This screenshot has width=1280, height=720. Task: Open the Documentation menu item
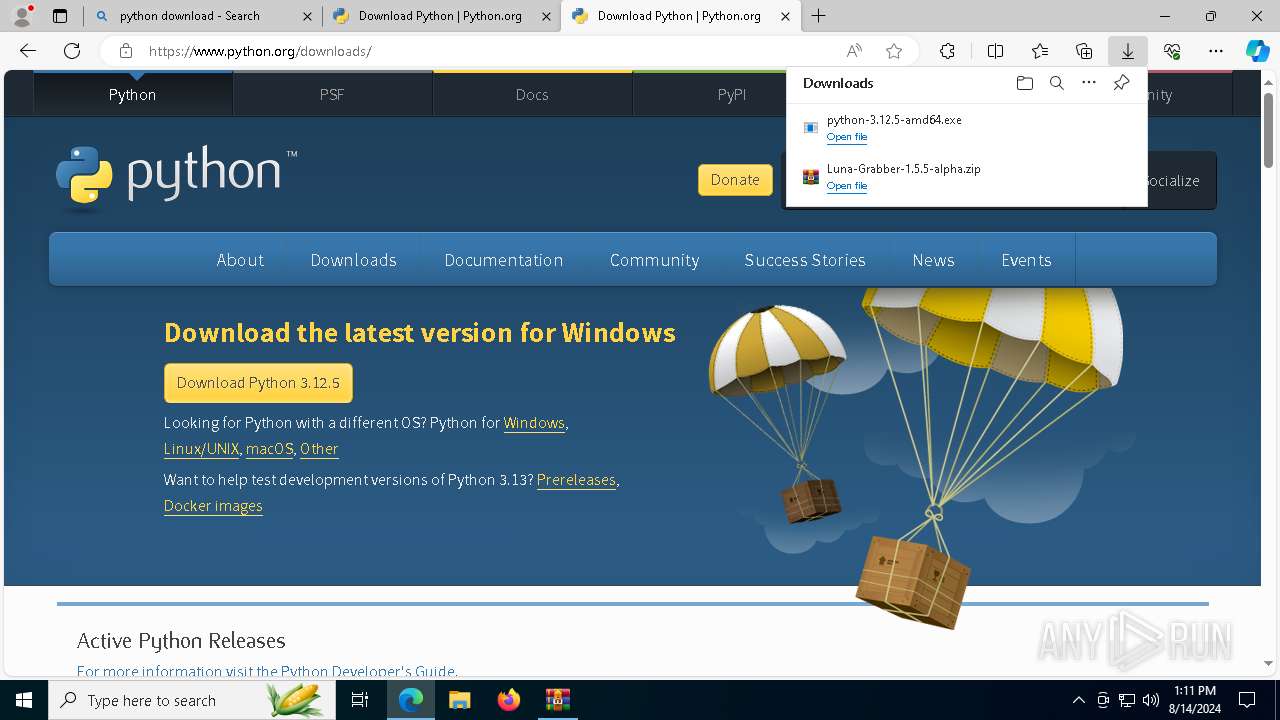click(504, 260)
